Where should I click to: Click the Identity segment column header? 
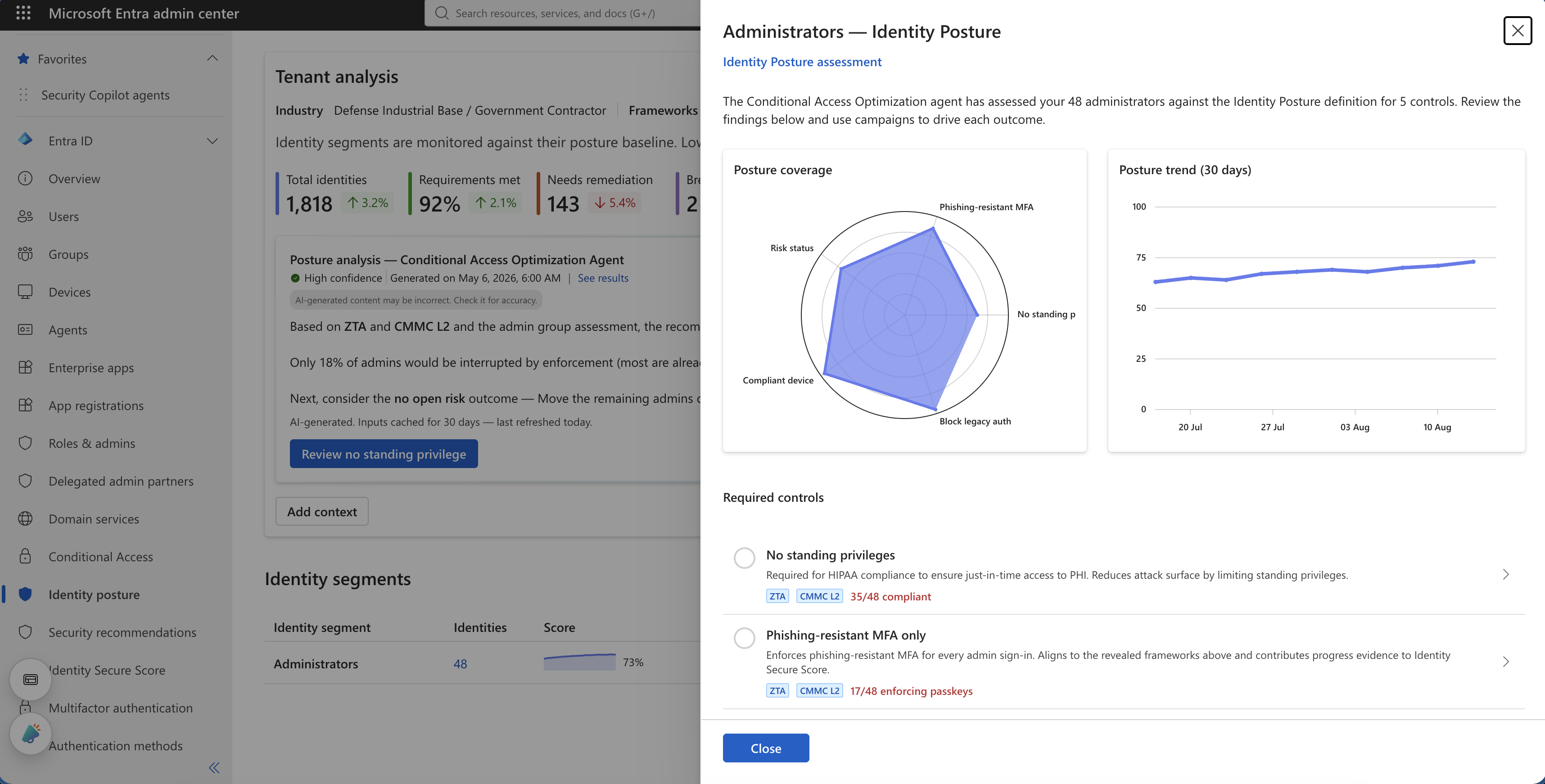(x=322, y=627)
